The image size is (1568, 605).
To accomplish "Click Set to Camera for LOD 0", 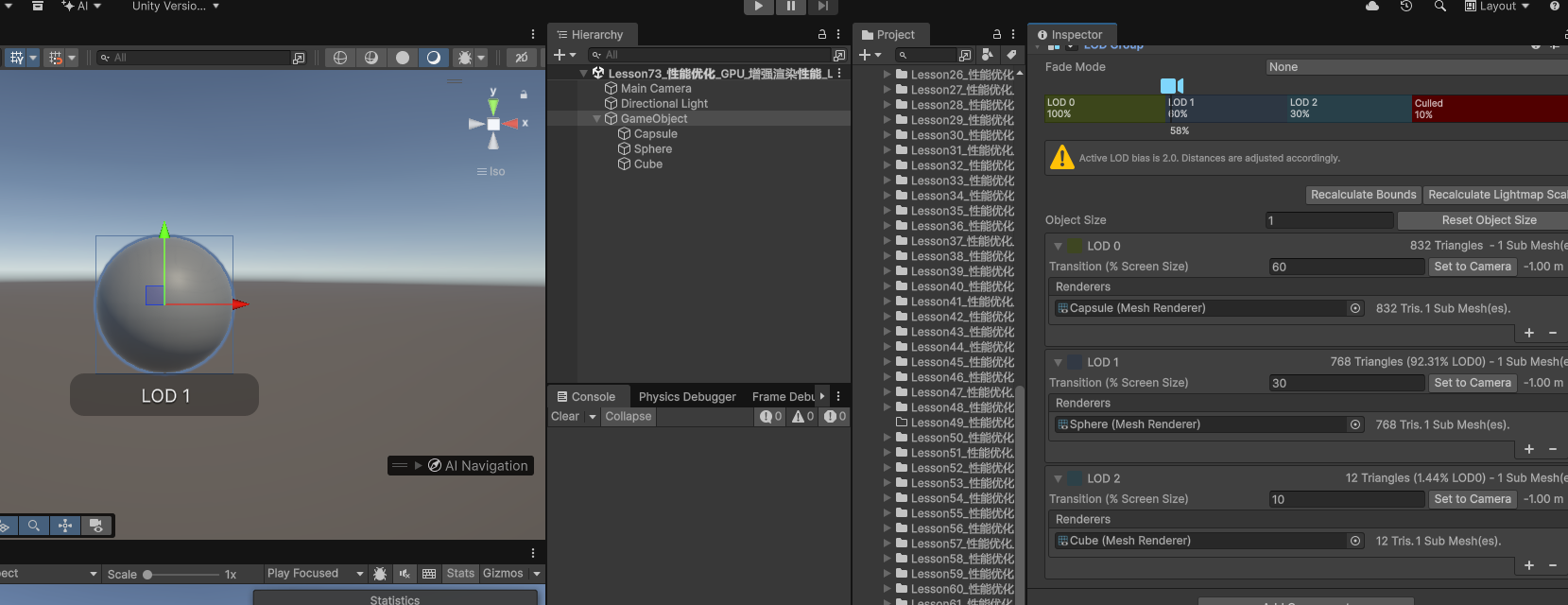I will (x=1472, y=267).
